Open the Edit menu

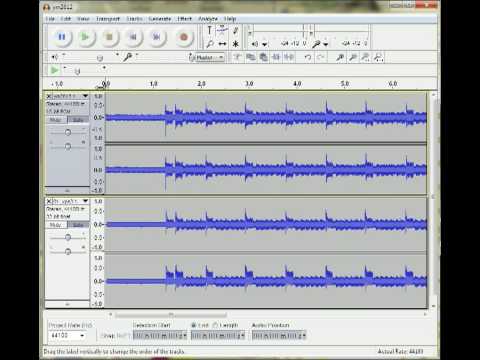click(x=66, y=19)
